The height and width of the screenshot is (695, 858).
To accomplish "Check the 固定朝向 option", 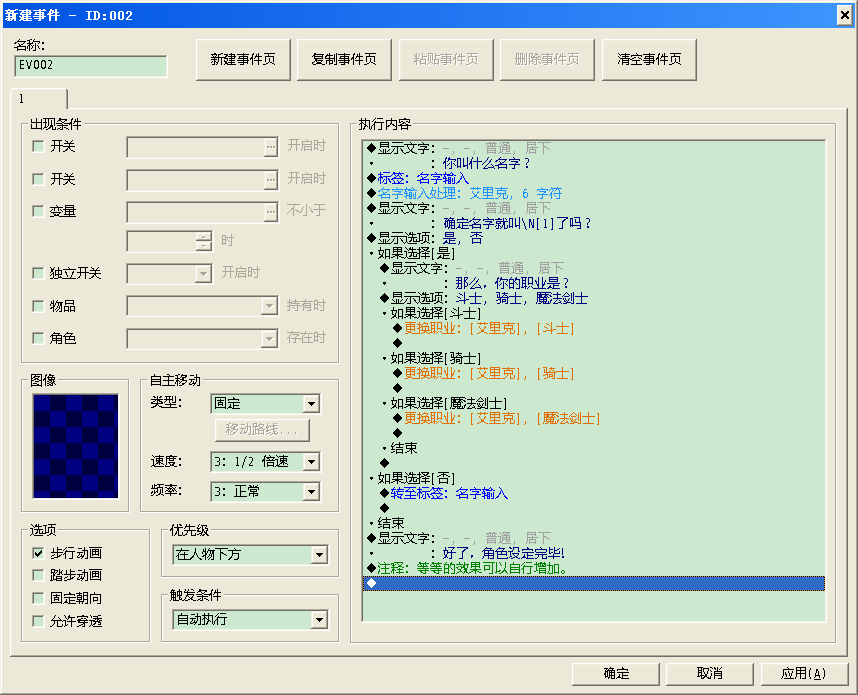I will pyautogui.click(x=38, y=598).
